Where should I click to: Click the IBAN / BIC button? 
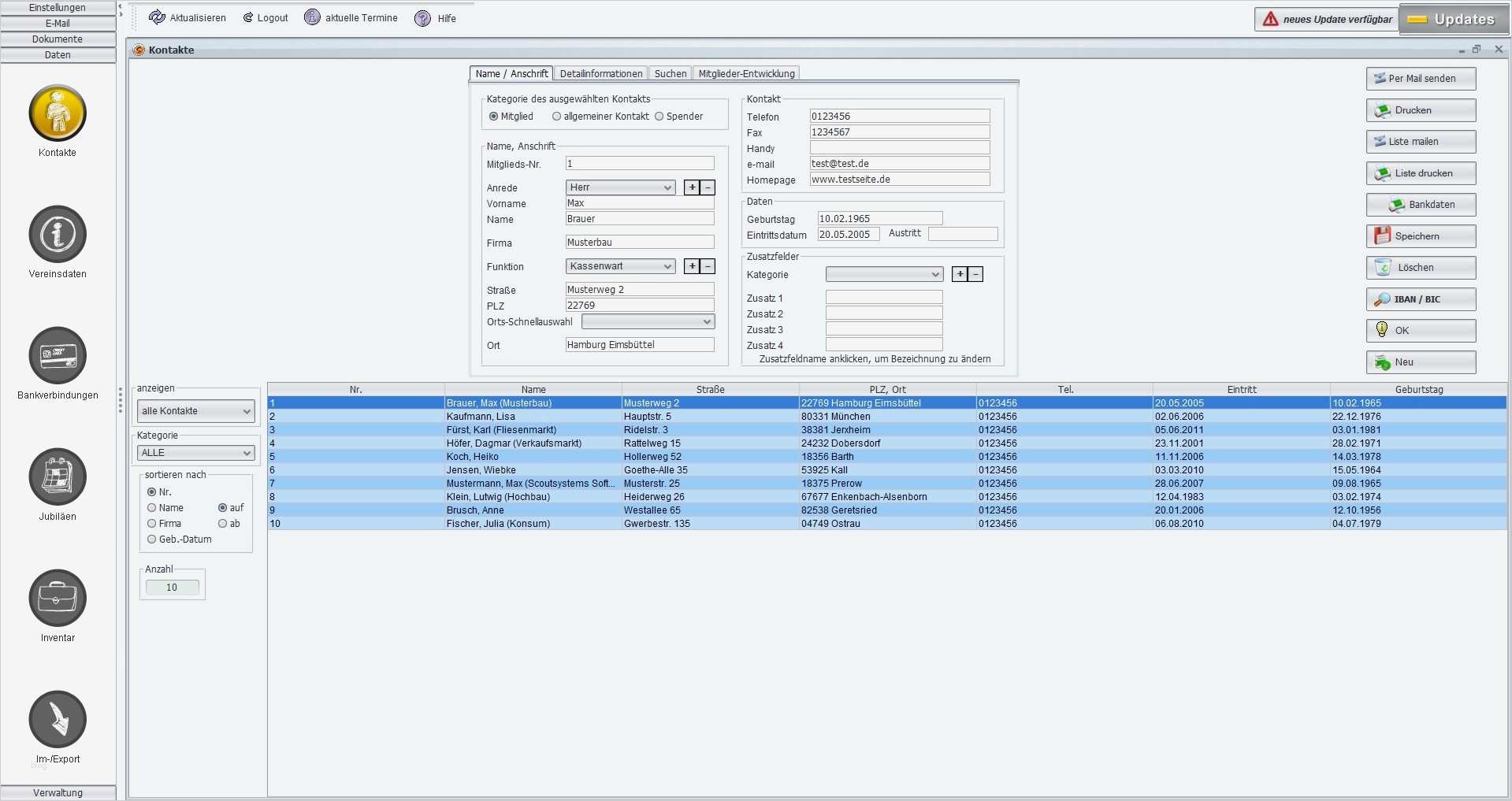pos(1421,299)
